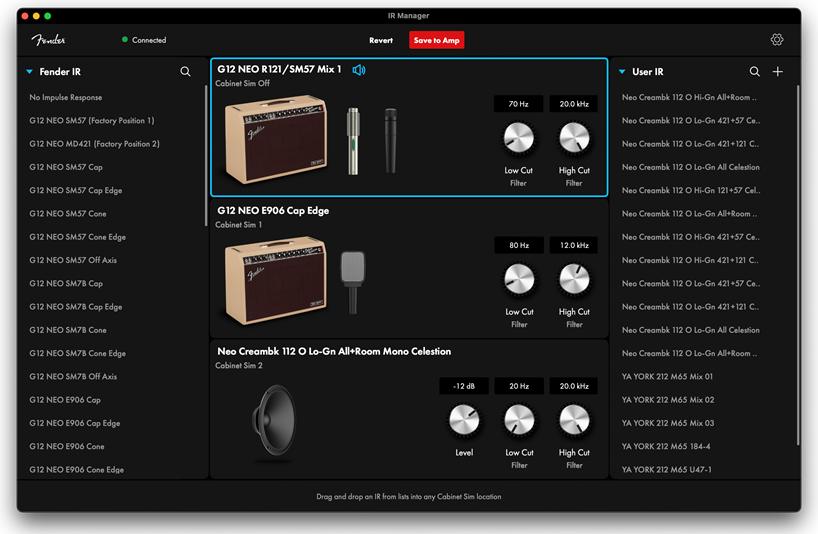
Task: Adjust the High Cut knob in Cabinet Sim 2
Action: 574,420
